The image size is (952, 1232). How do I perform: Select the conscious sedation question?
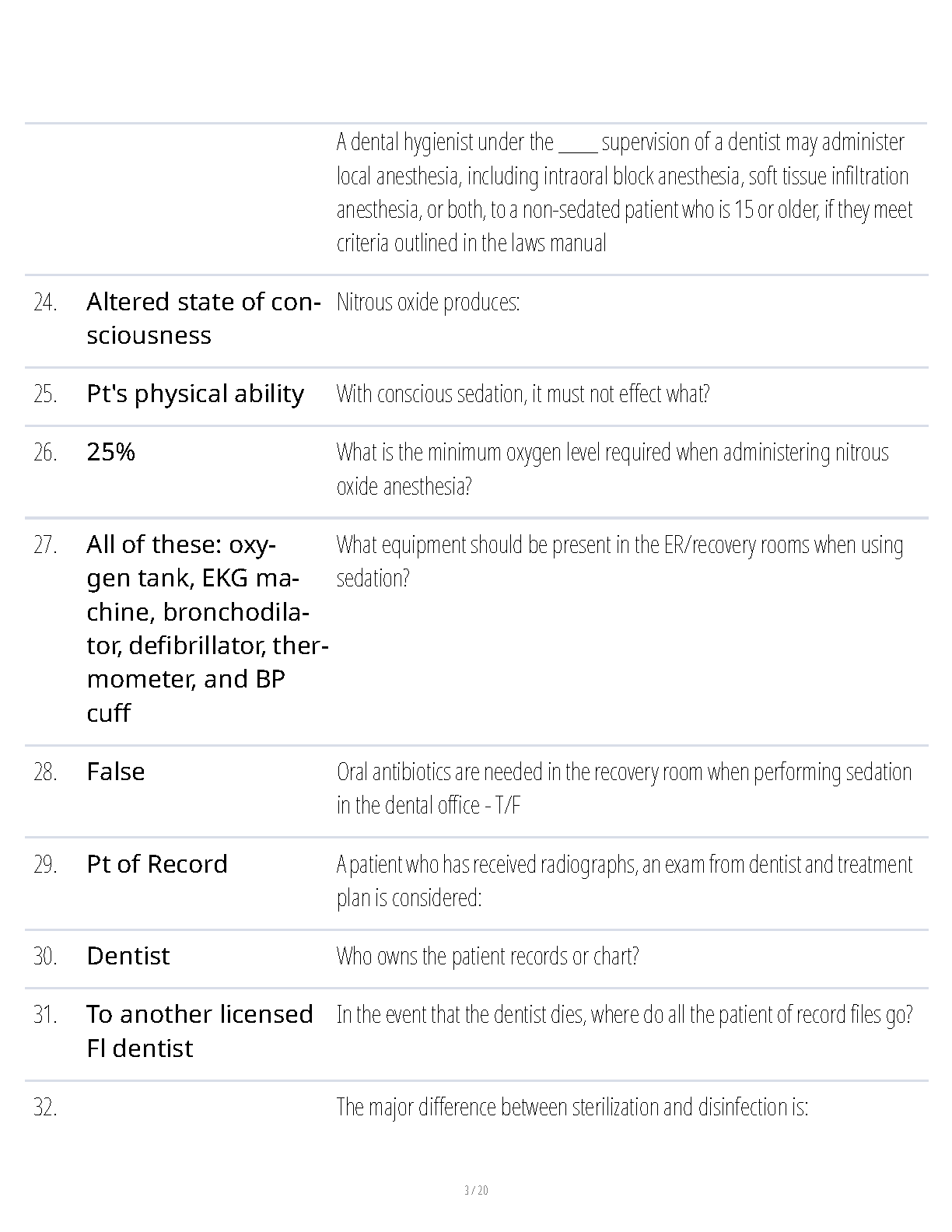(x=523, y=394)
